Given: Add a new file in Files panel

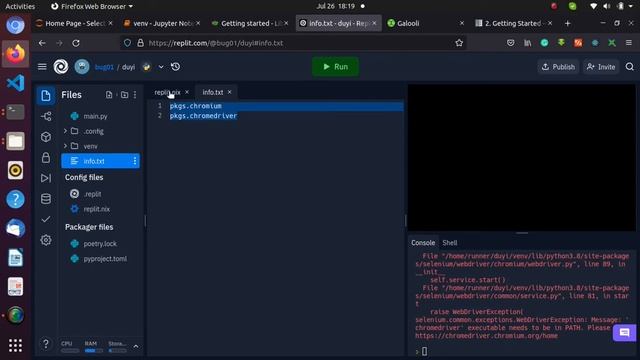Looking at the screenshot, I should coord(109,95).
